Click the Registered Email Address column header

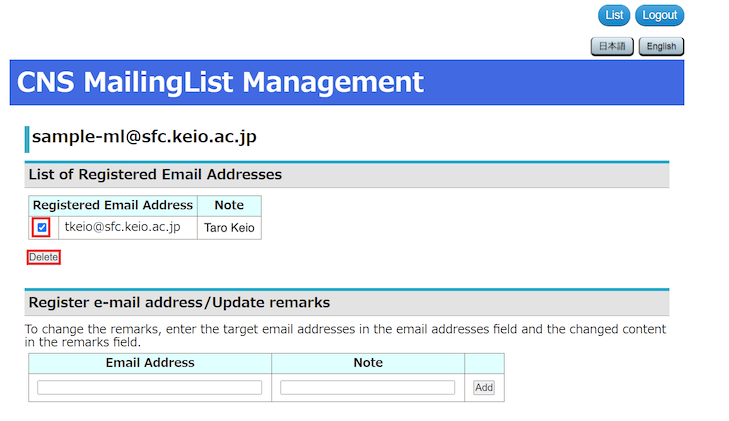tap(113, 205)
